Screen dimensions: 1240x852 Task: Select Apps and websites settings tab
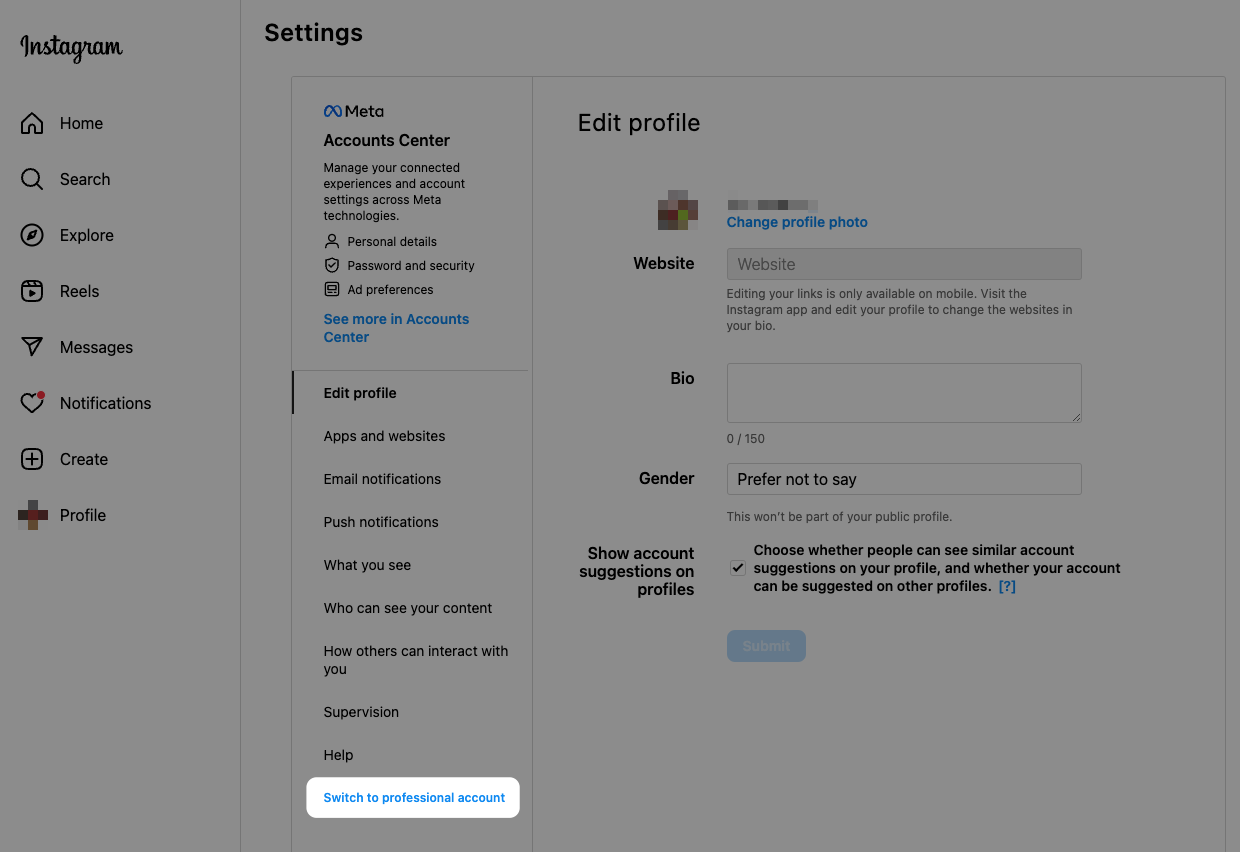pyautogui.click(x=384, y=436)
